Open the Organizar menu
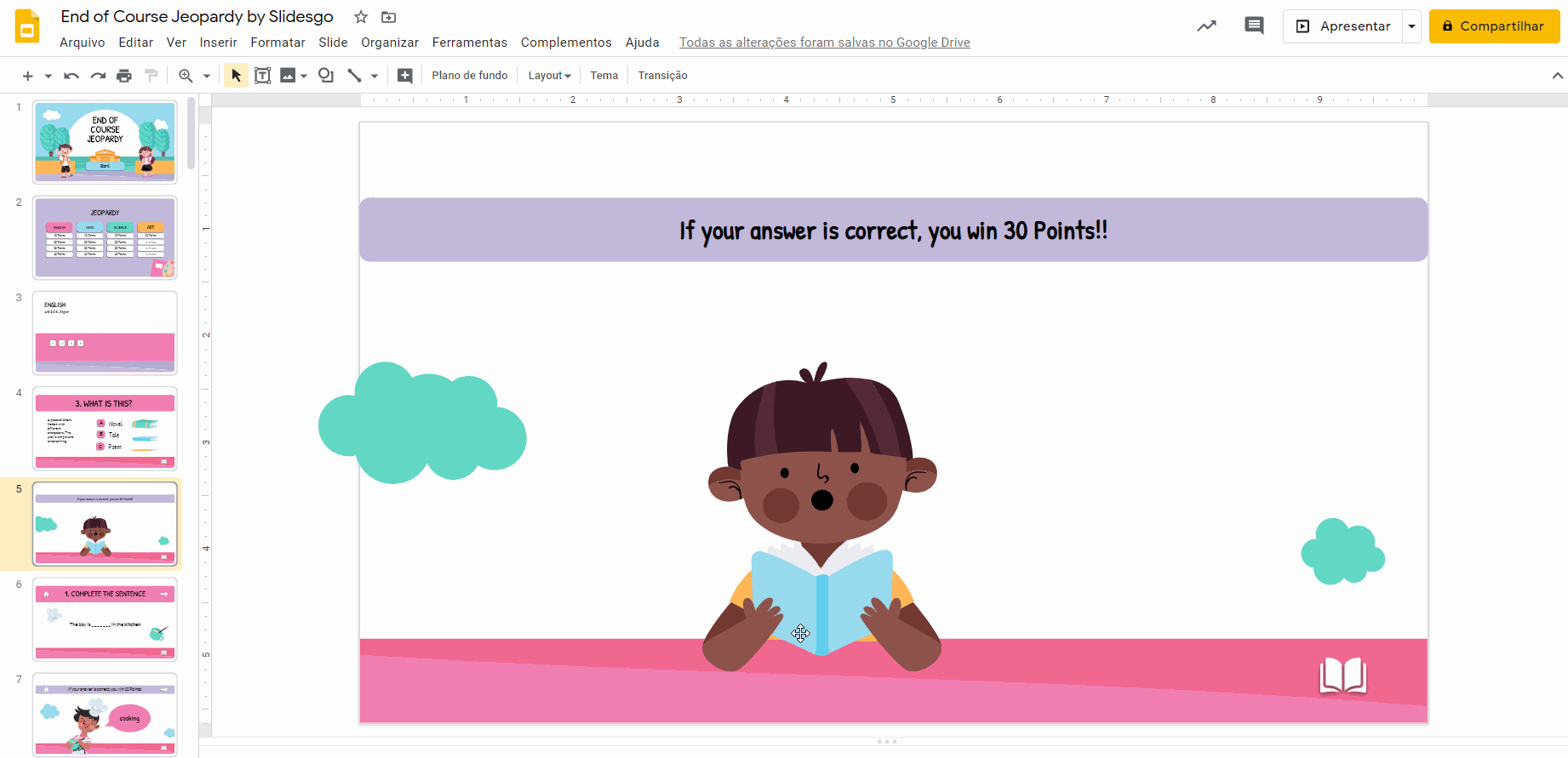The image size is (1568, 758). [x=390, y=43]
